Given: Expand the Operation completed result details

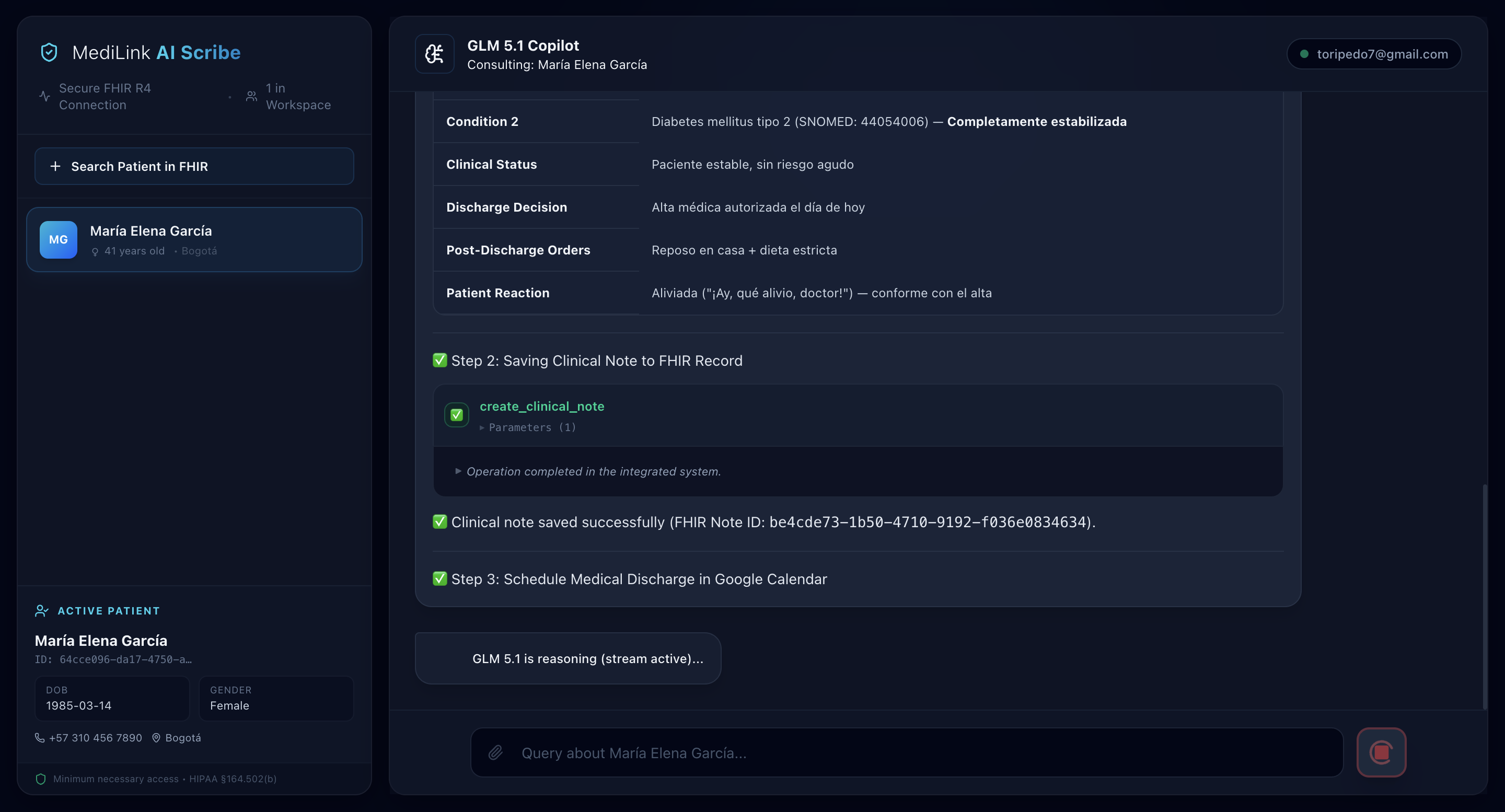Looking at the screenshot, I should [588, 471].
